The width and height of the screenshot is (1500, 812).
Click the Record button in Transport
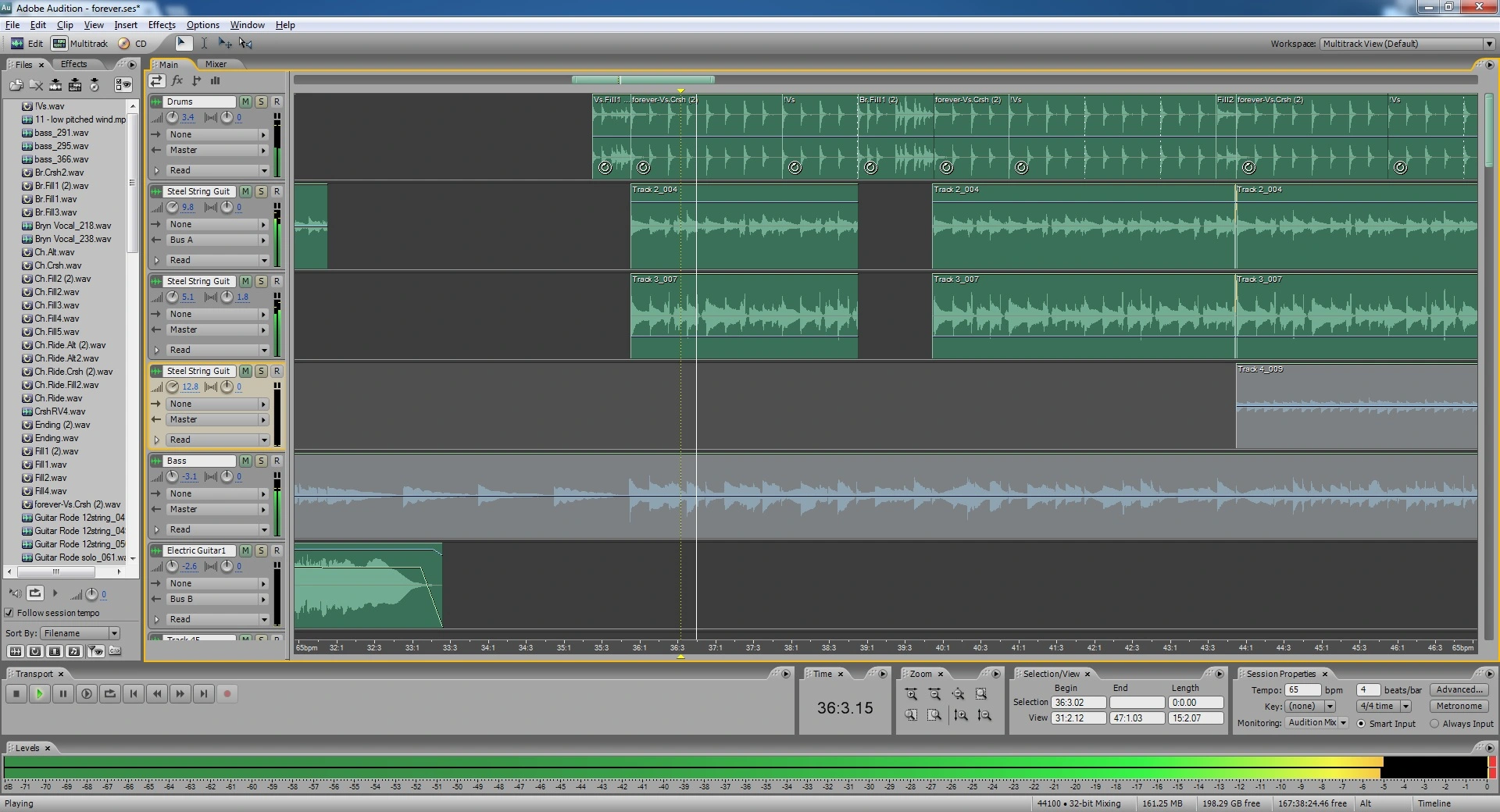tap(227, 693)
